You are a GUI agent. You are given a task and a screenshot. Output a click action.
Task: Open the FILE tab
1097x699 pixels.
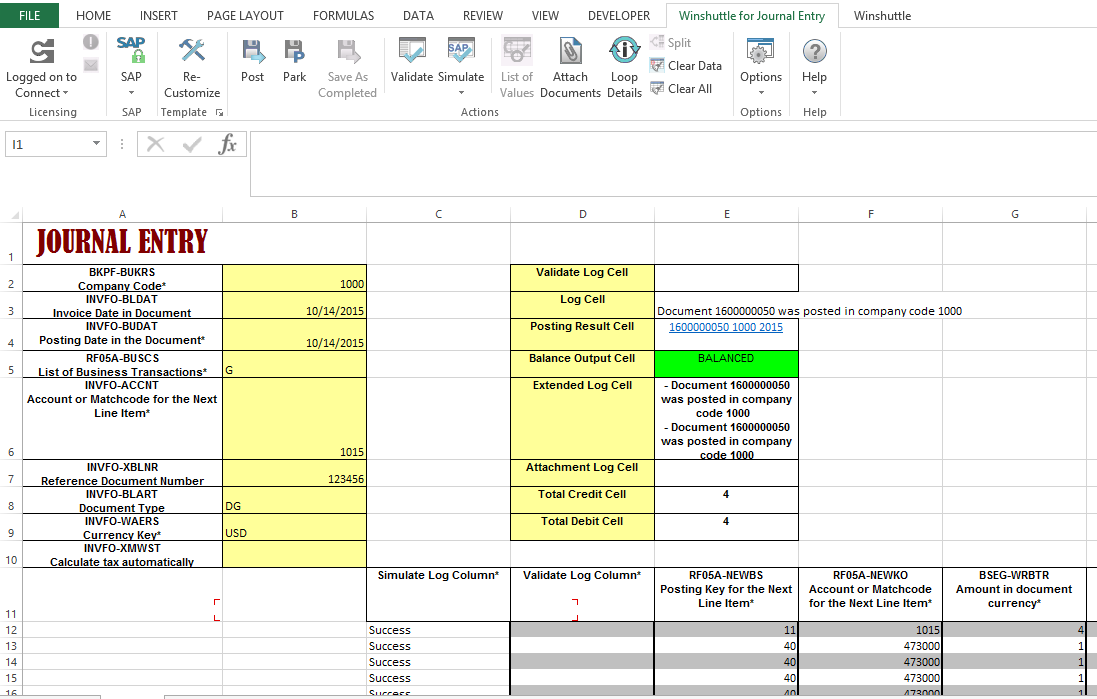(29, 15)
